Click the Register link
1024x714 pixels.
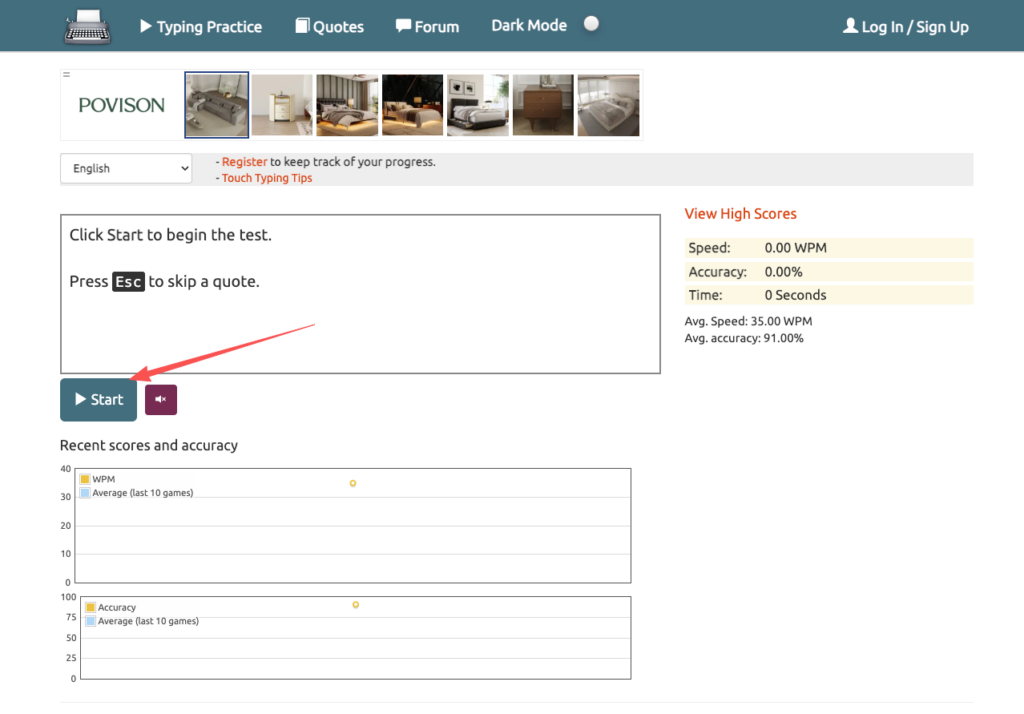244,161
